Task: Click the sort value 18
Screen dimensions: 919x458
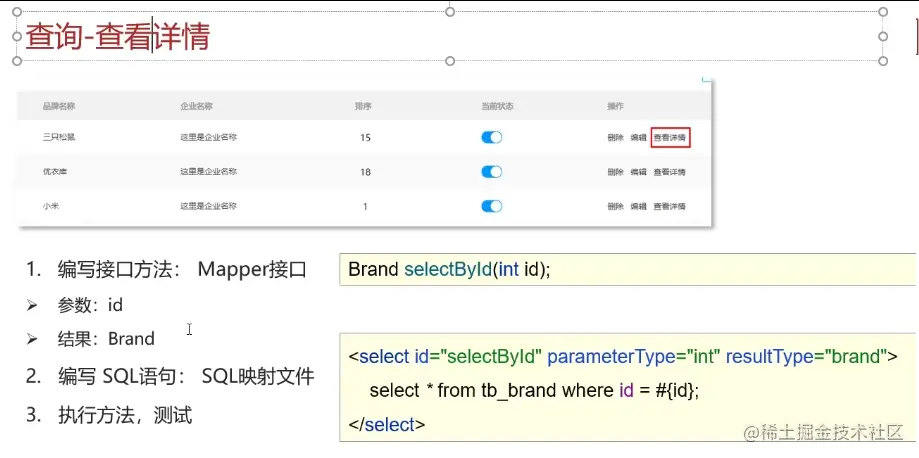Action: [365, 172]
